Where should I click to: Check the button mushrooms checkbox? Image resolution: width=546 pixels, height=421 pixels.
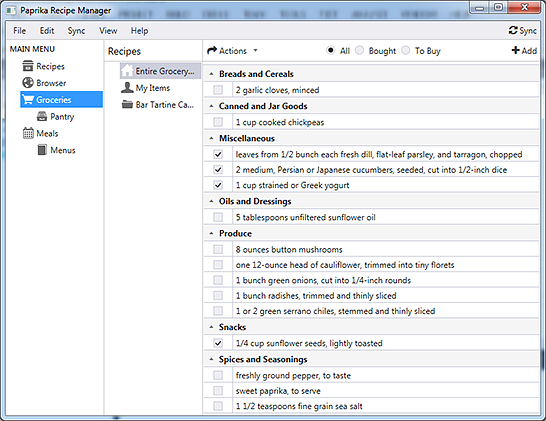(218, 249)
